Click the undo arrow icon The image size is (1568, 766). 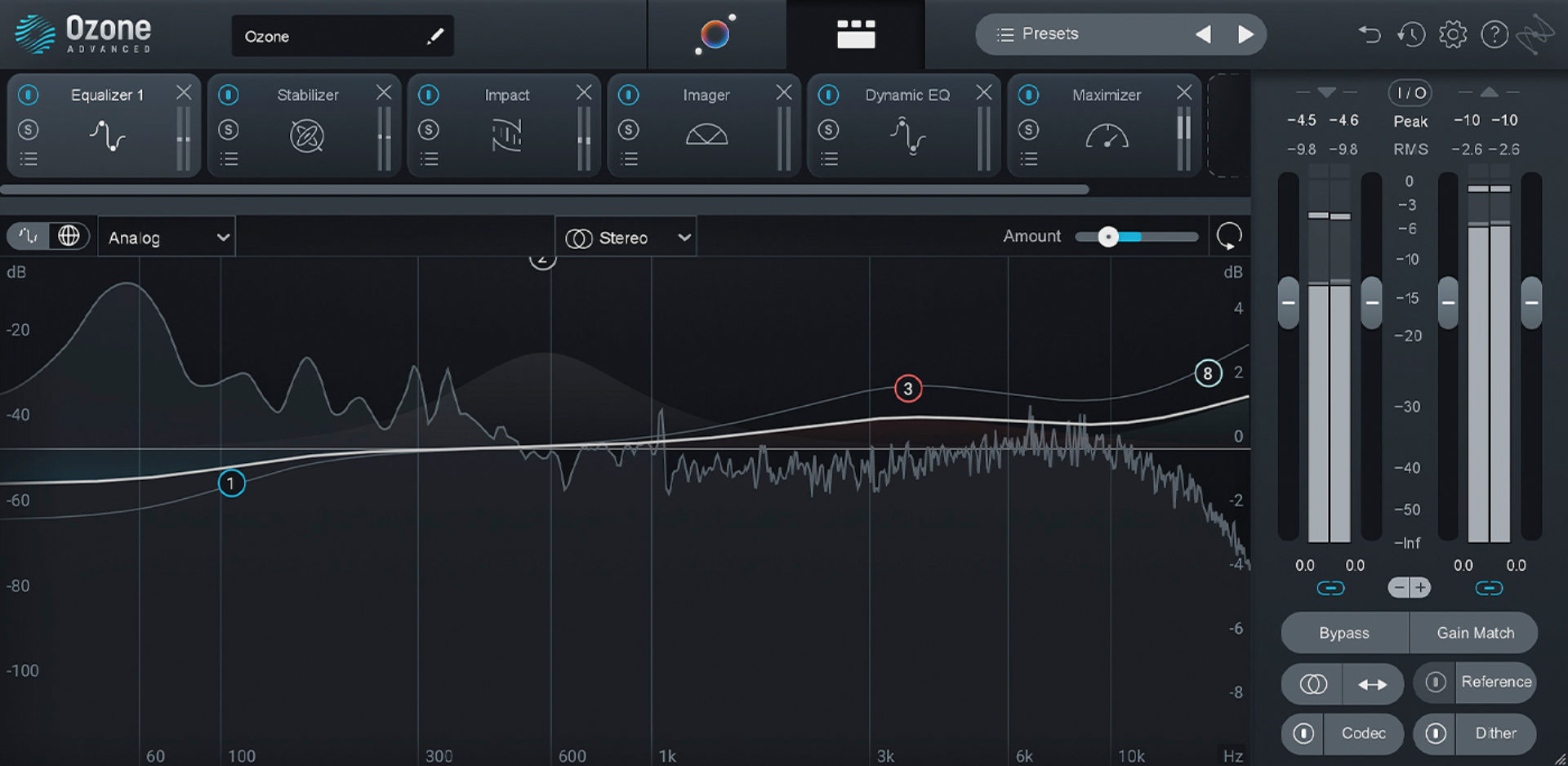1370,34
